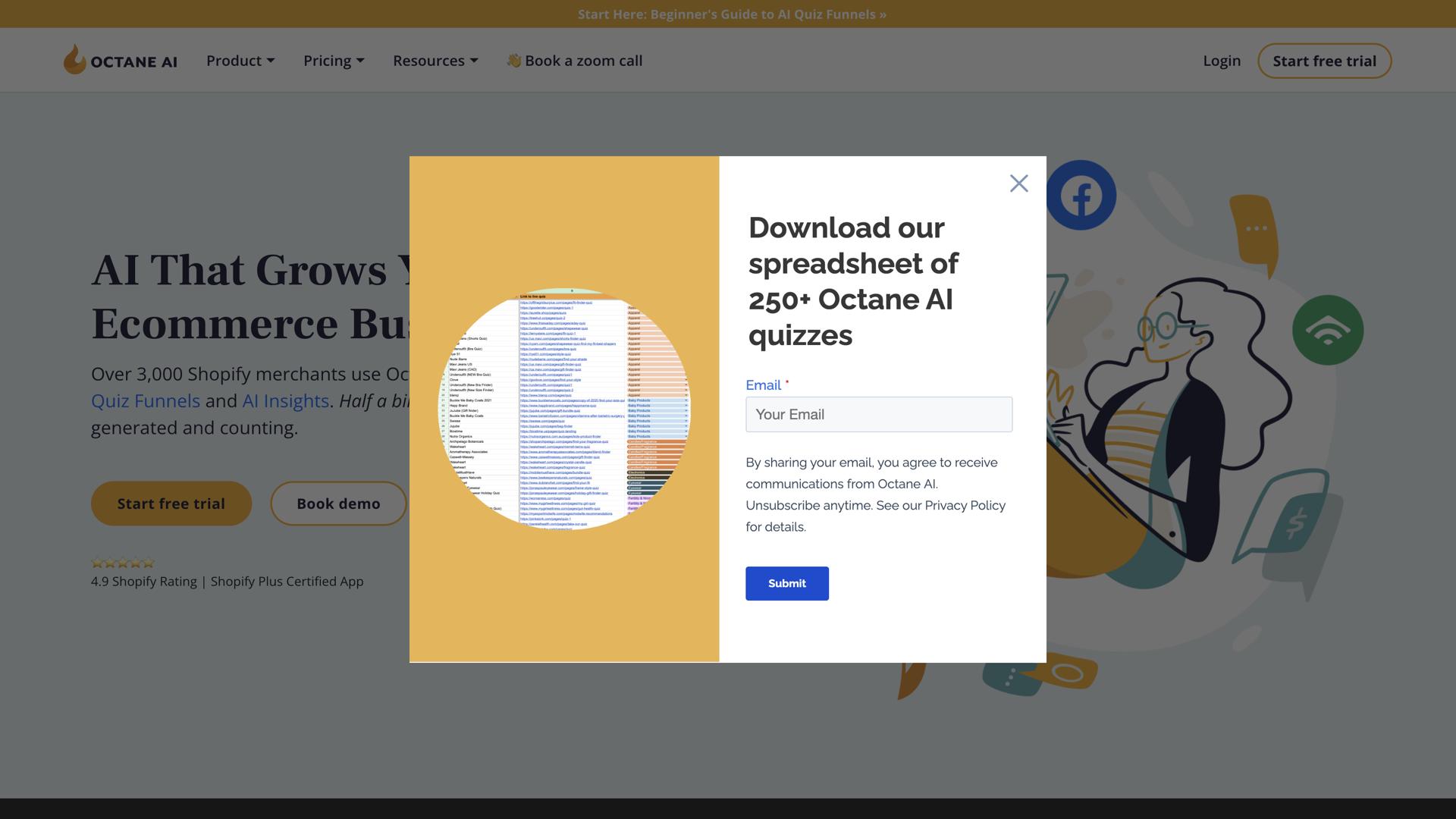1456x819 pixels.
Task: Expand the Product dropdown menu
Action: 240,61
